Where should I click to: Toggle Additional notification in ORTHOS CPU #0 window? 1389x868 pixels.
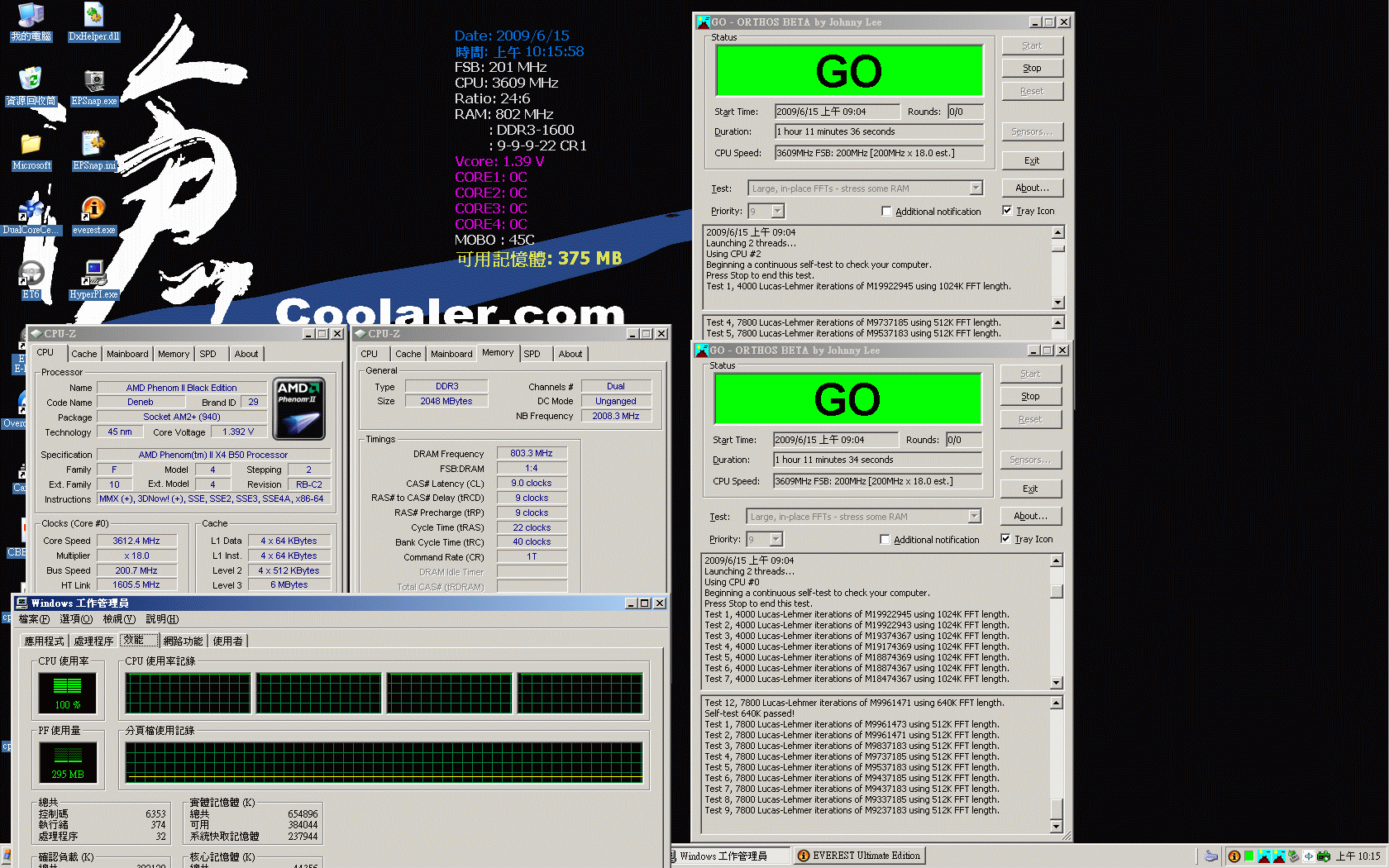click(x=885, y=540)
